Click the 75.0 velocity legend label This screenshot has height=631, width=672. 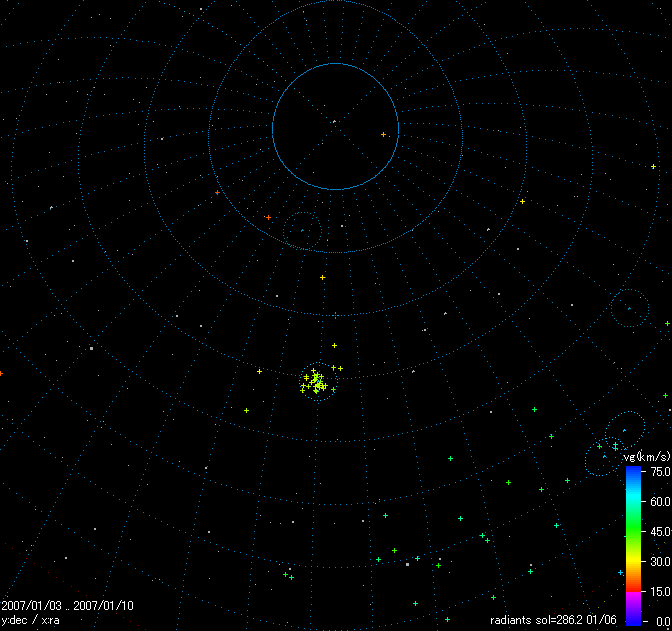660,472
